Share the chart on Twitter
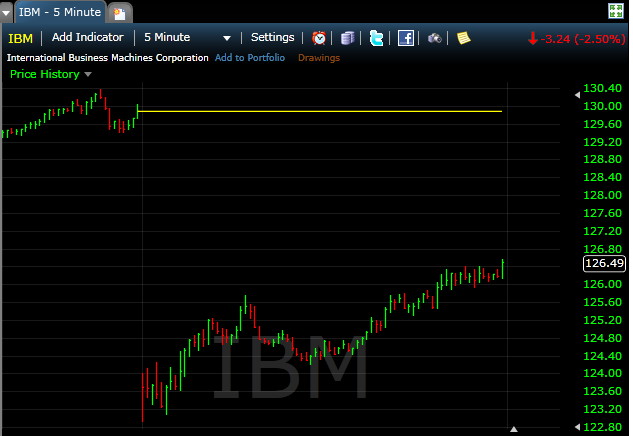Screen dimensions: 633x436 [x=376, y=38]
